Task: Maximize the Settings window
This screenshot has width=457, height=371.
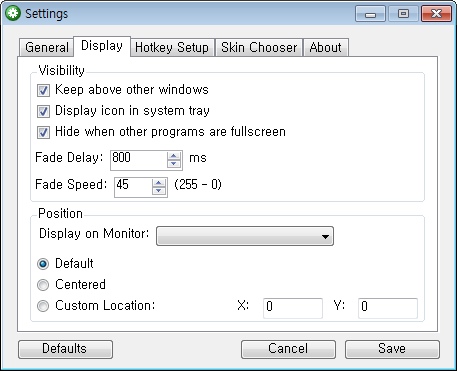Action: [x=403, y=14]
